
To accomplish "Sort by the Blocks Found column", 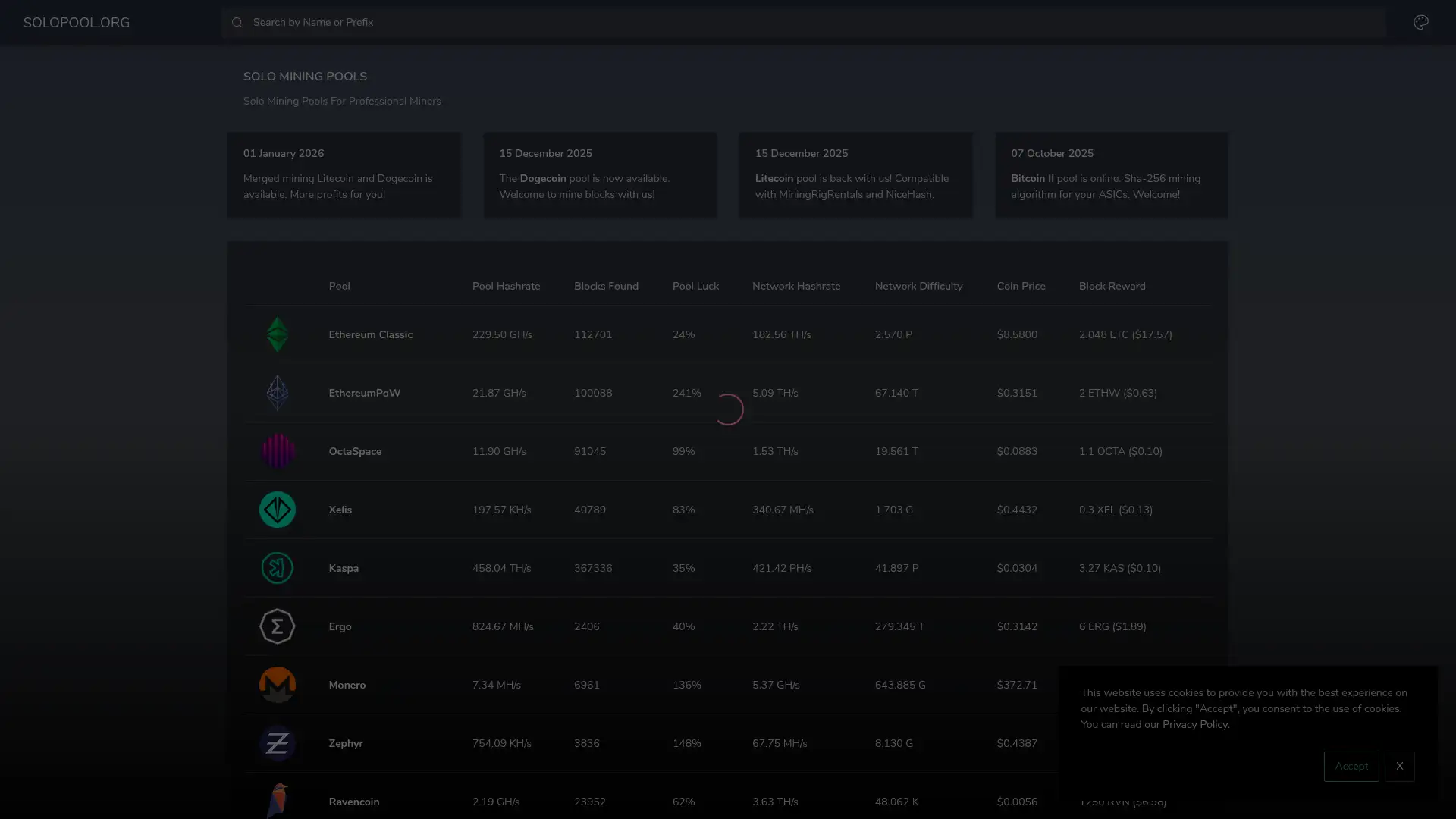I will 606,286.
